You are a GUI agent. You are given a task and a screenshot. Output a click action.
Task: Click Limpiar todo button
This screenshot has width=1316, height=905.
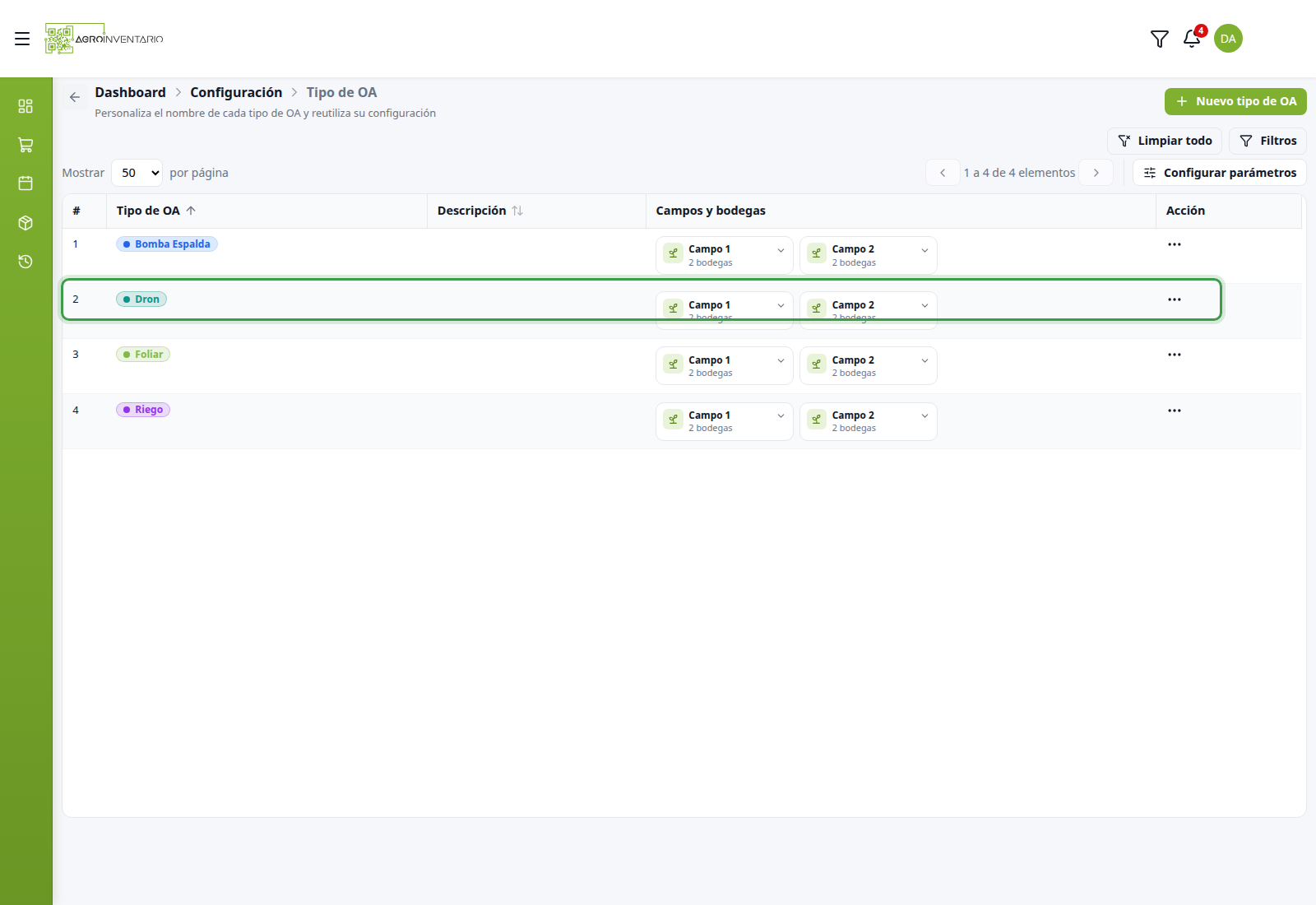point(1165,141)
